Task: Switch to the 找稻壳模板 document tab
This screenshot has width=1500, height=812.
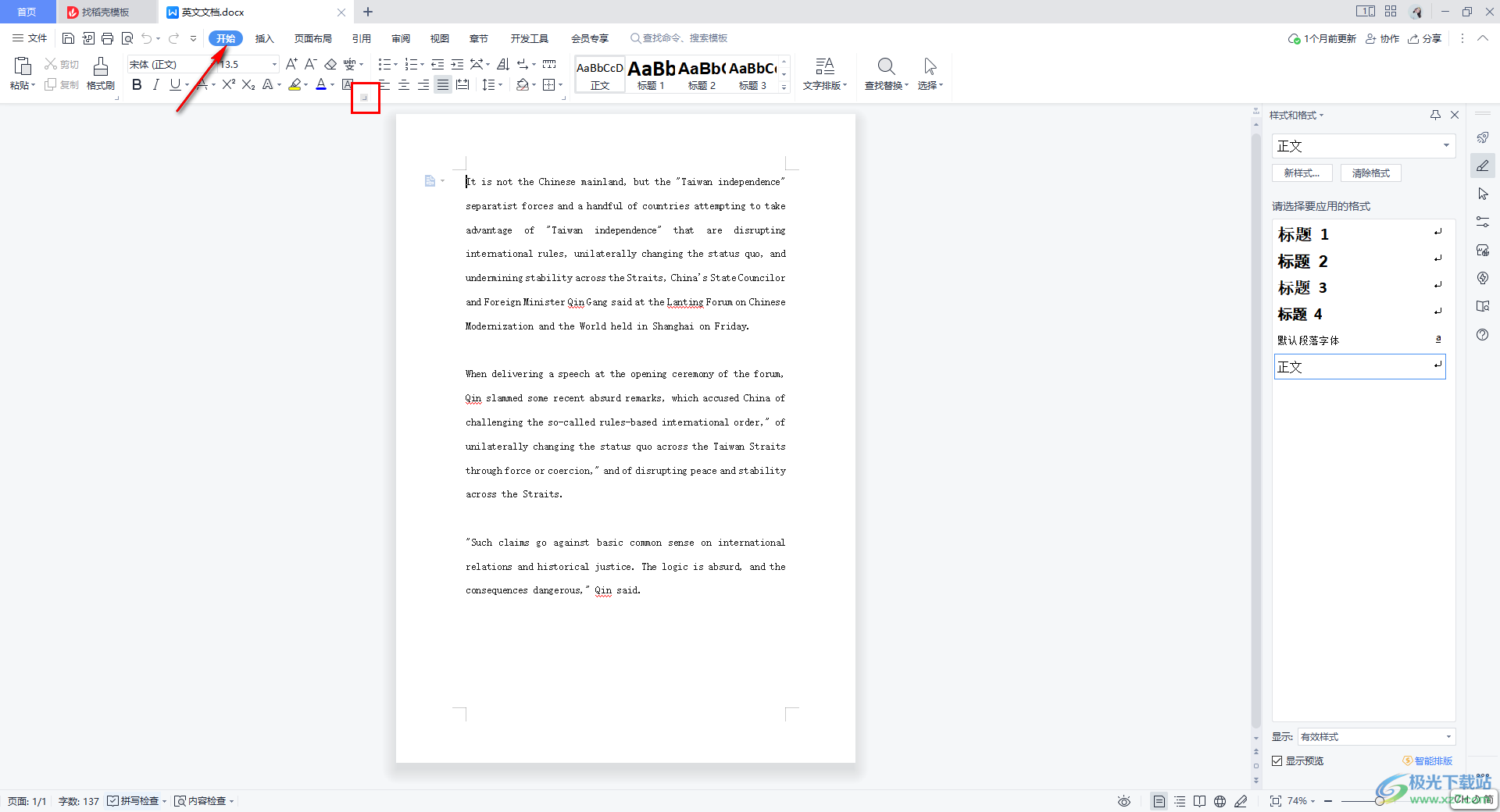Action: point(106,12)
